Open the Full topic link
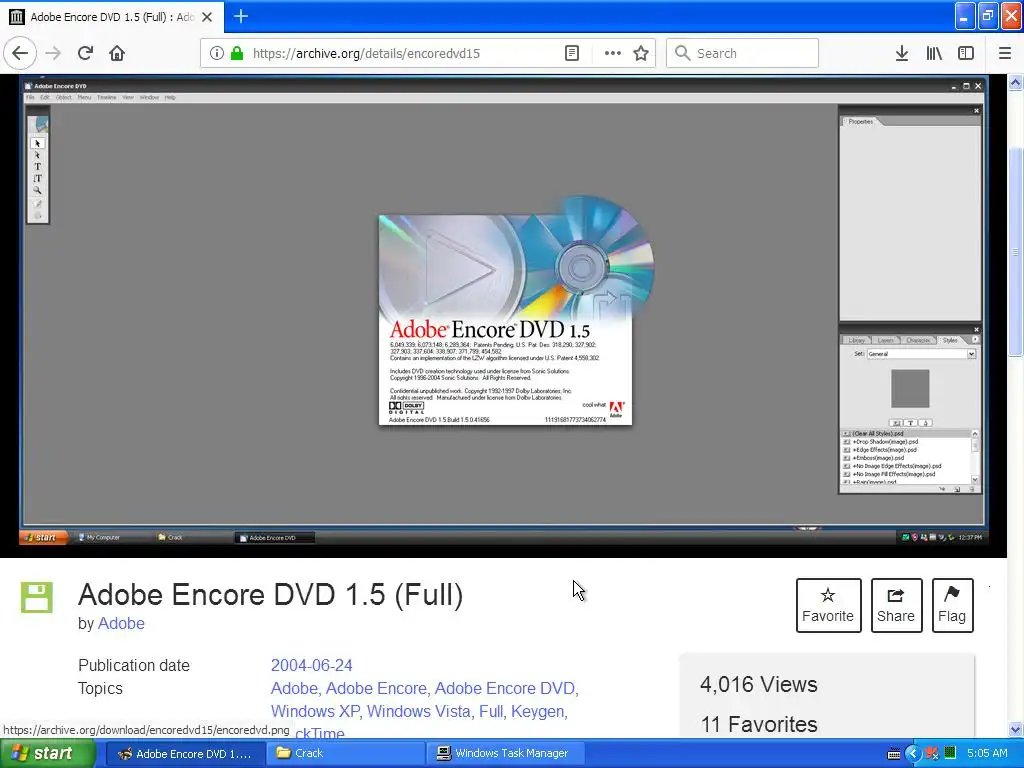The width and height of the screenshot is (1024, 768). point(490,711)
